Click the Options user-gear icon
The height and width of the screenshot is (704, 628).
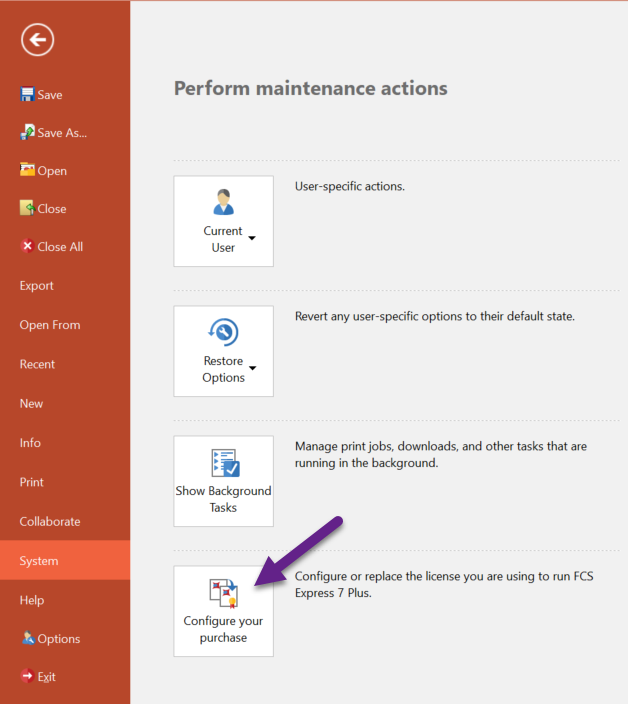[27, 638]
